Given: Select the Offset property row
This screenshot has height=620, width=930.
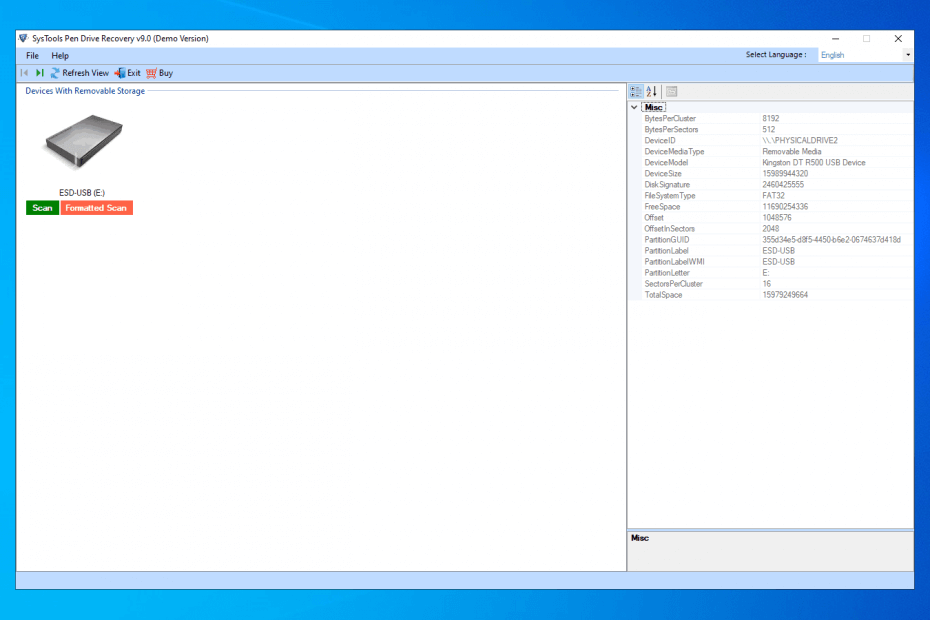Looking at the screenshot, I should pyautogui.click(x=778, y=218).
